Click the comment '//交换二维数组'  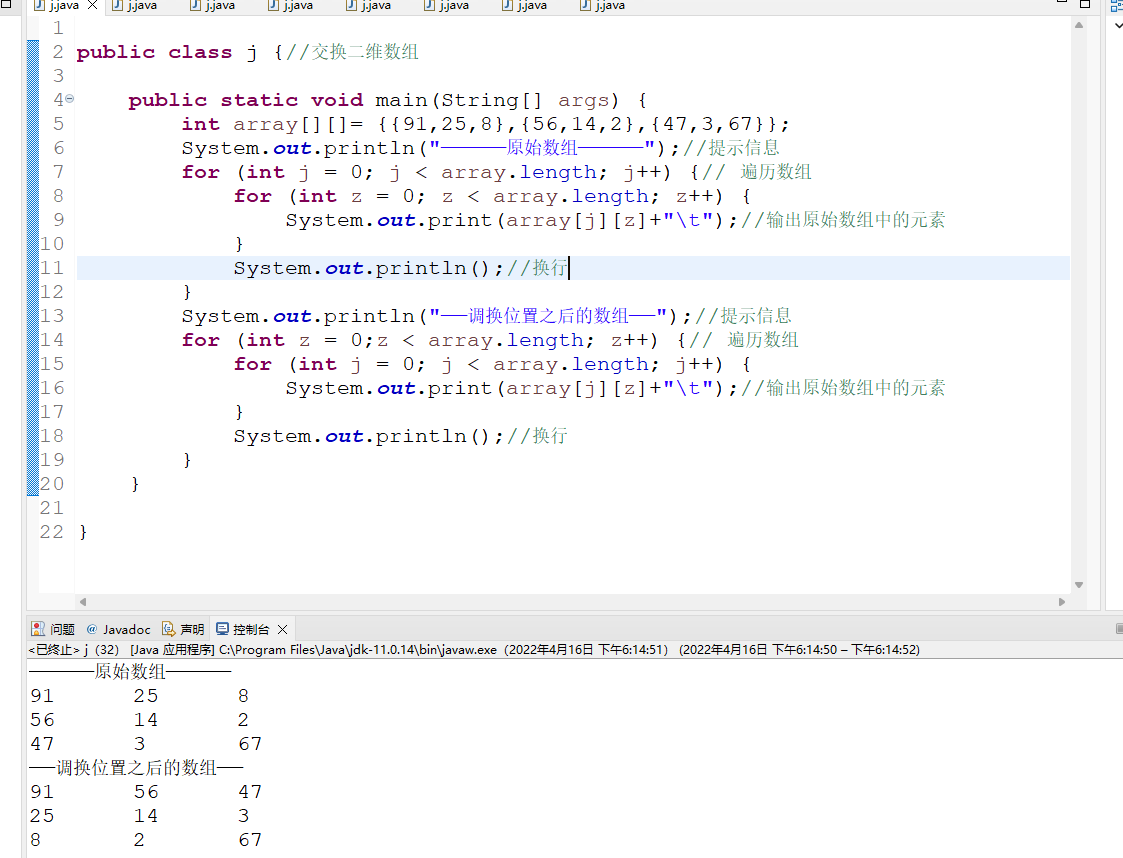coord(352,52)
